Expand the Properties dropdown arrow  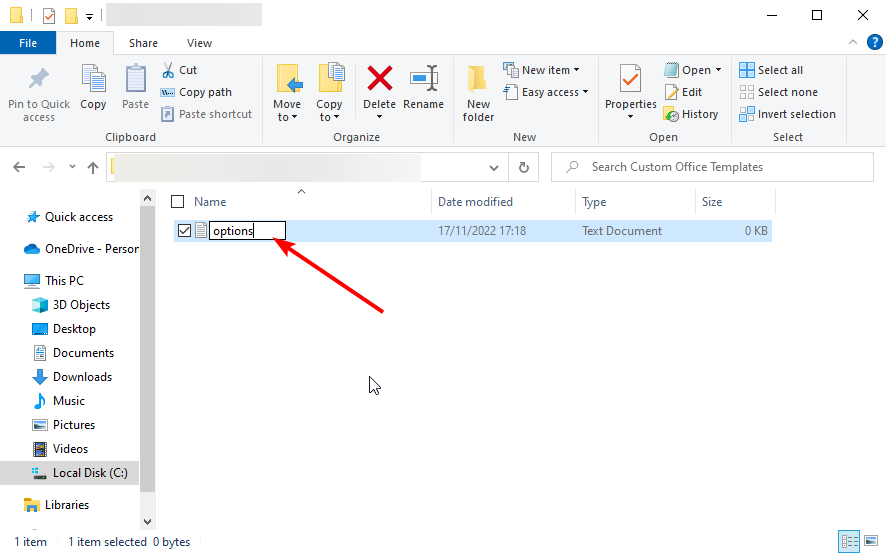[x=631, y=117]
